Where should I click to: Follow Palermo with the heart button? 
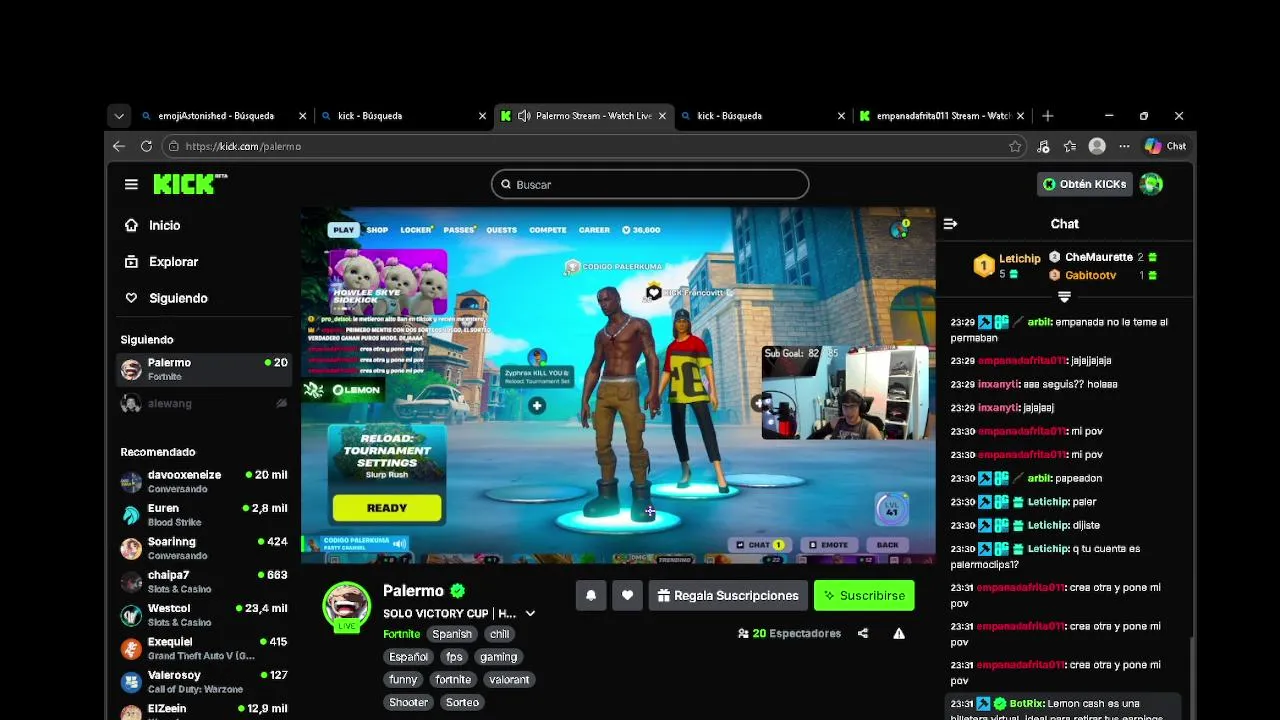(x=627, y=595)
